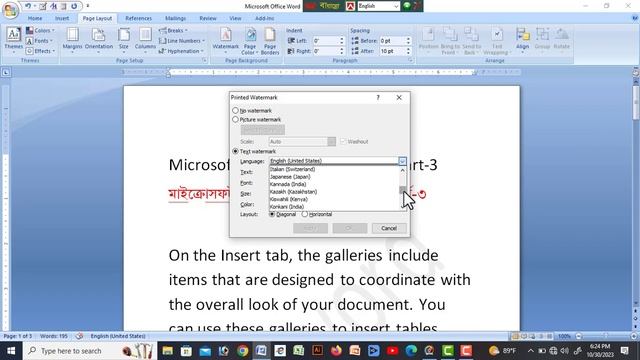This screenshot has width=640, height=360.
Task: Click the Right indent stepper arrows
Action: (342, 51)
